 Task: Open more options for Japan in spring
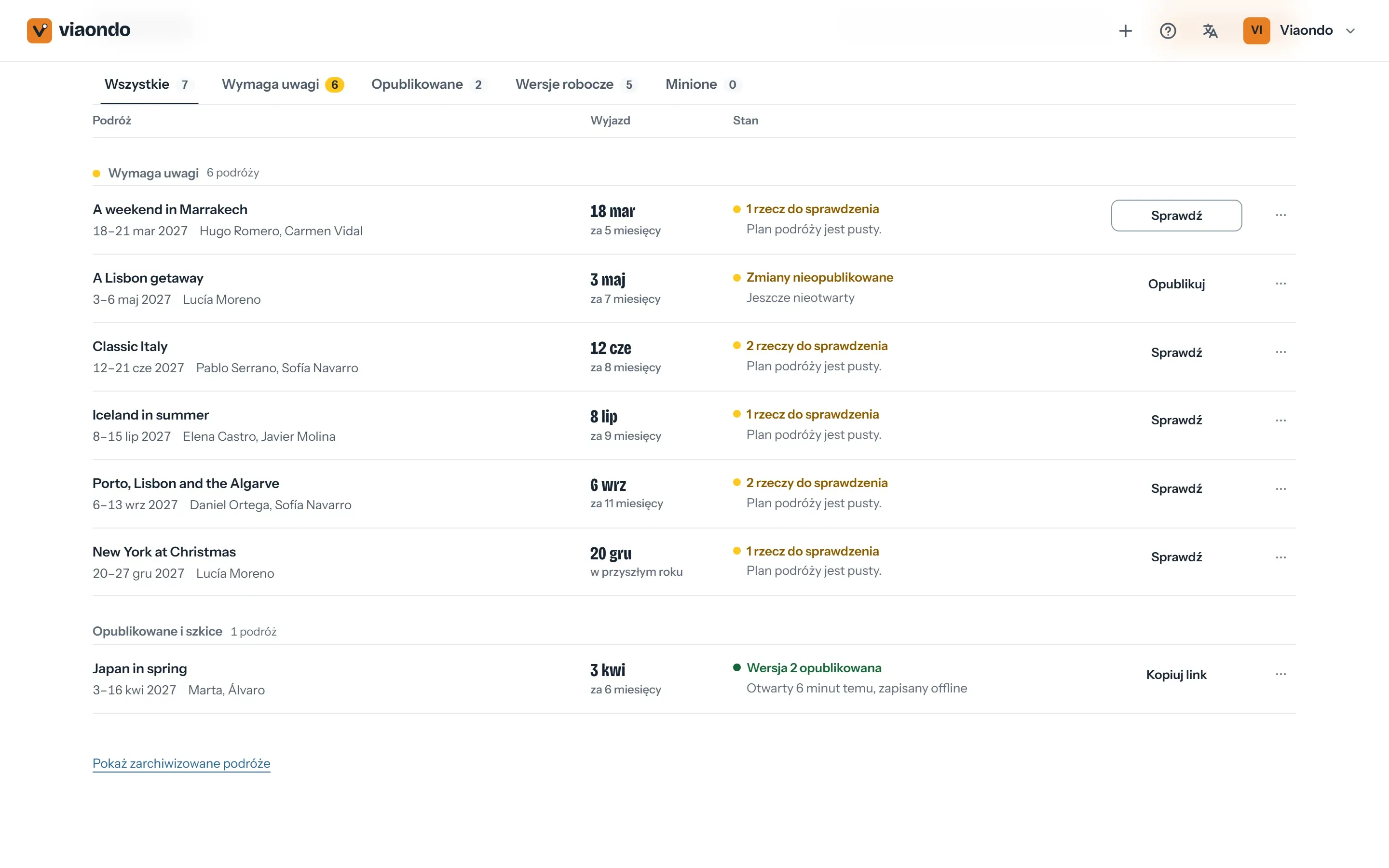[1280, 674]
